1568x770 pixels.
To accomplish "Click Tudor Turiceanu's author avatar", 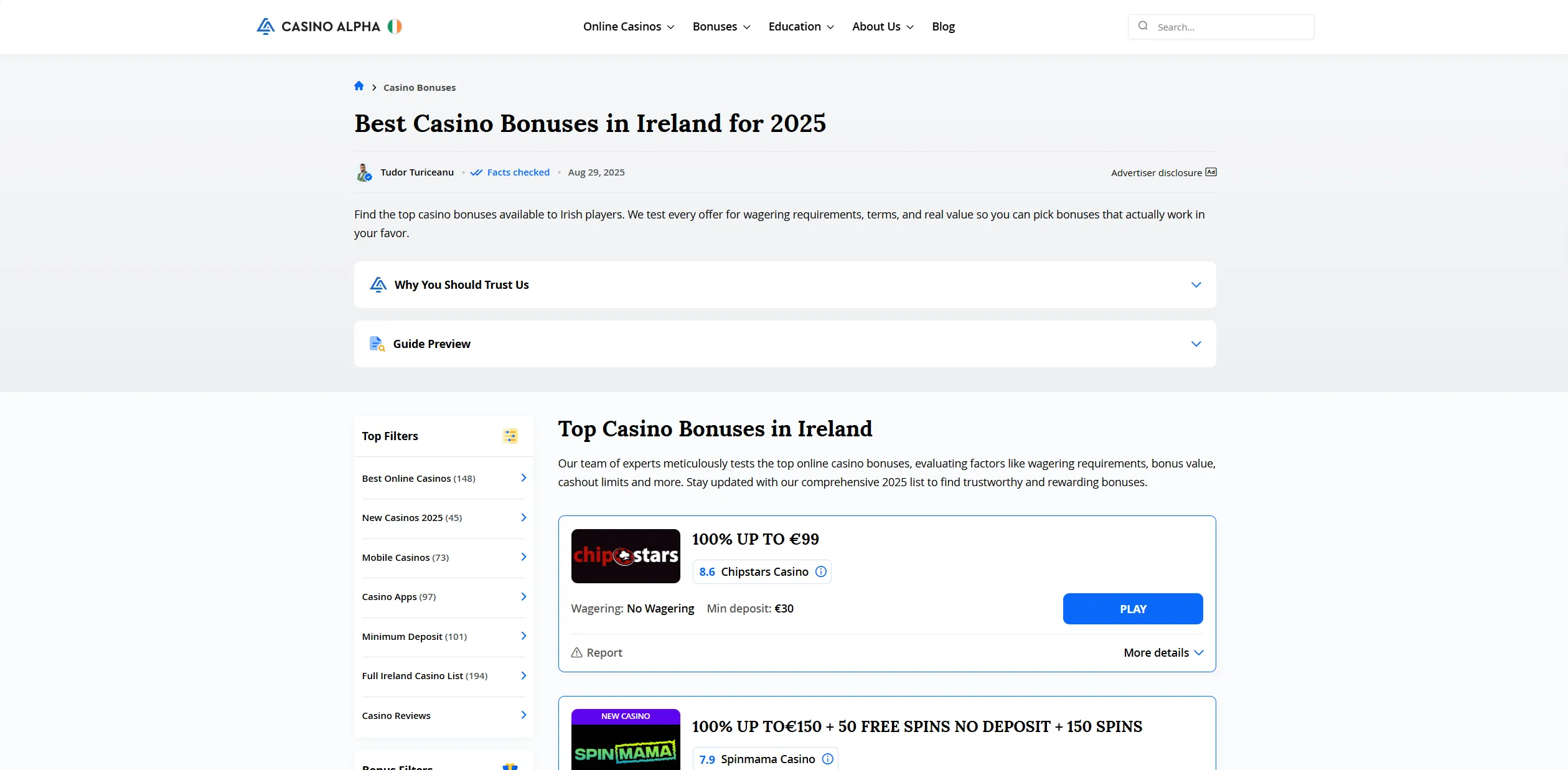I will coord(364,172).
